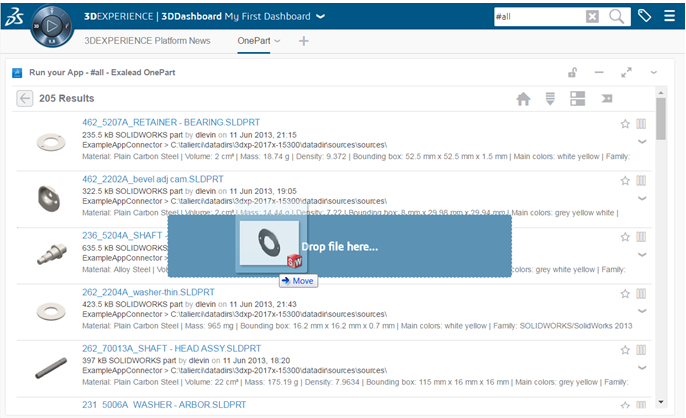Expand 236_5204A_SHAFT result details
The width and height of the screenshot is (686, 418).
(x=642, y=255)
